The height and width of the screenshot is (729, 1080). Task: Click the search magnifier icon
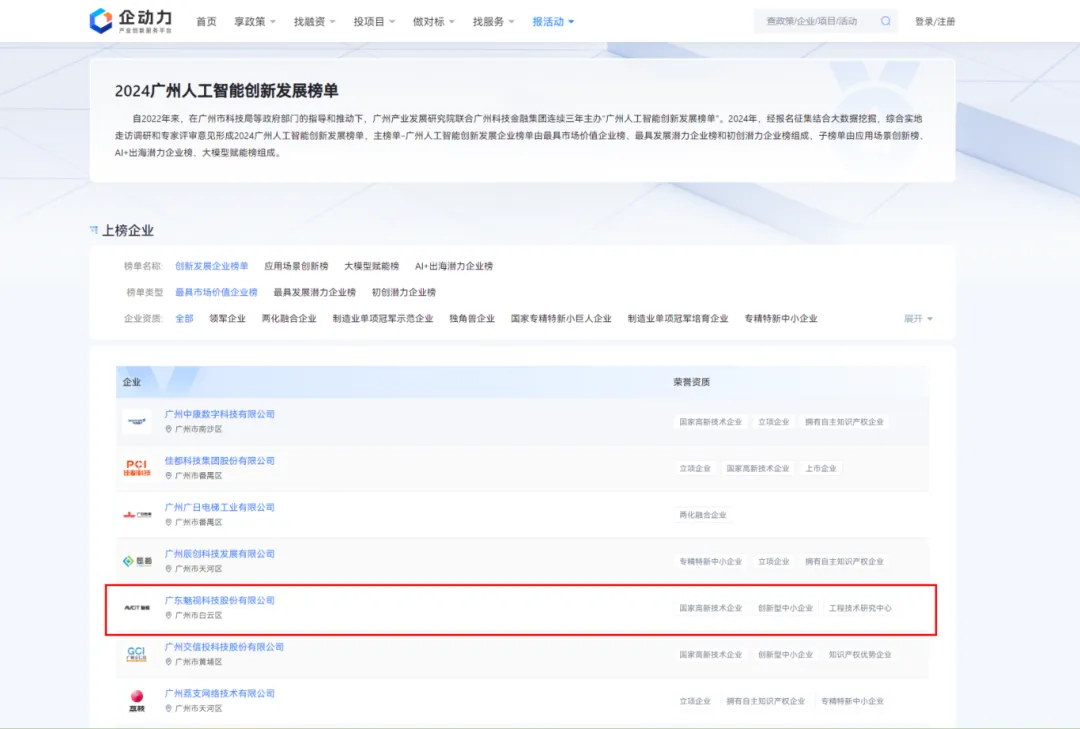tap(885, 21)
